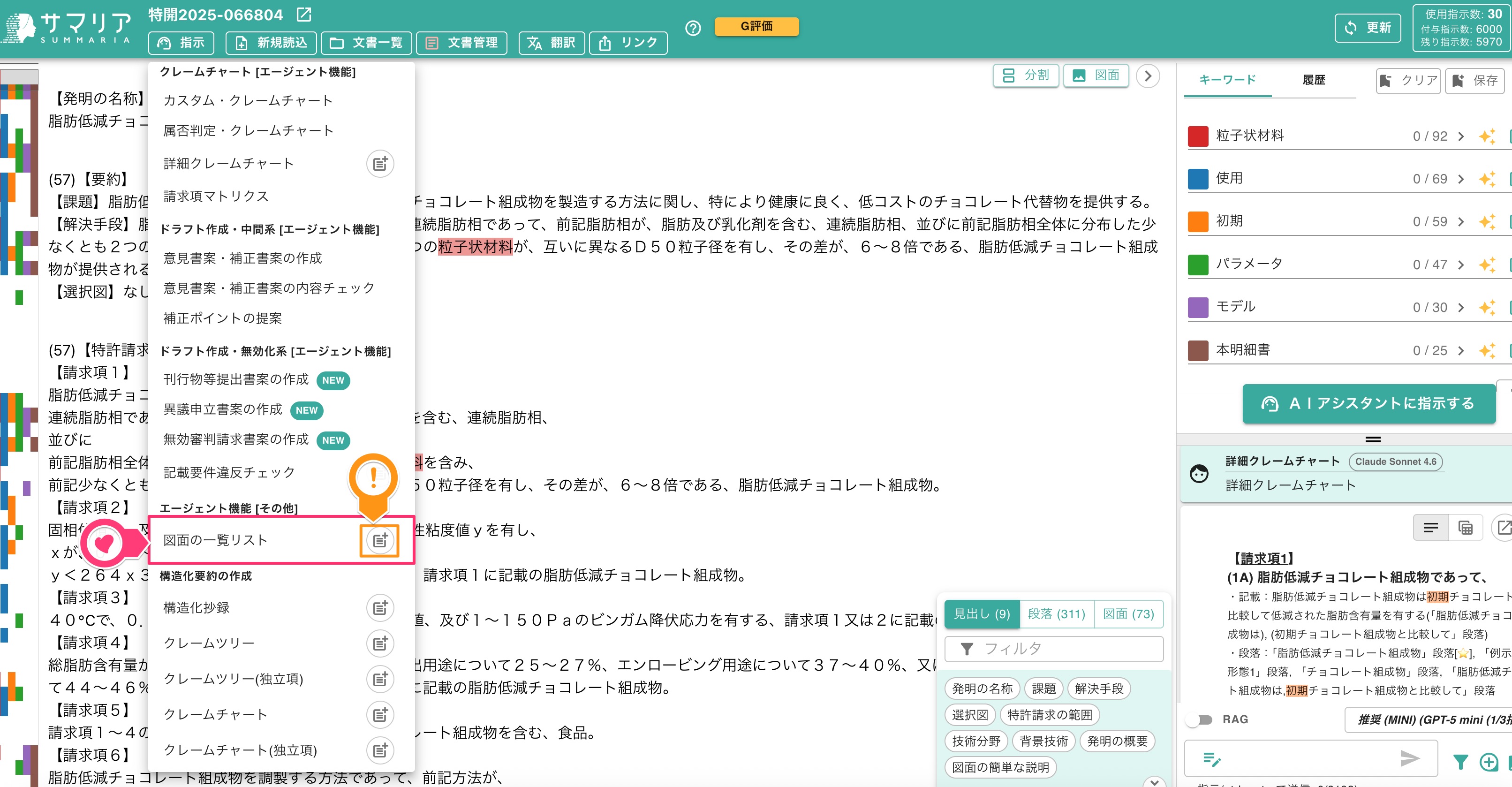This screenshot has width=1512, height=787.
Task: Expand the モデル keyword chevron
Action: 1461,308
